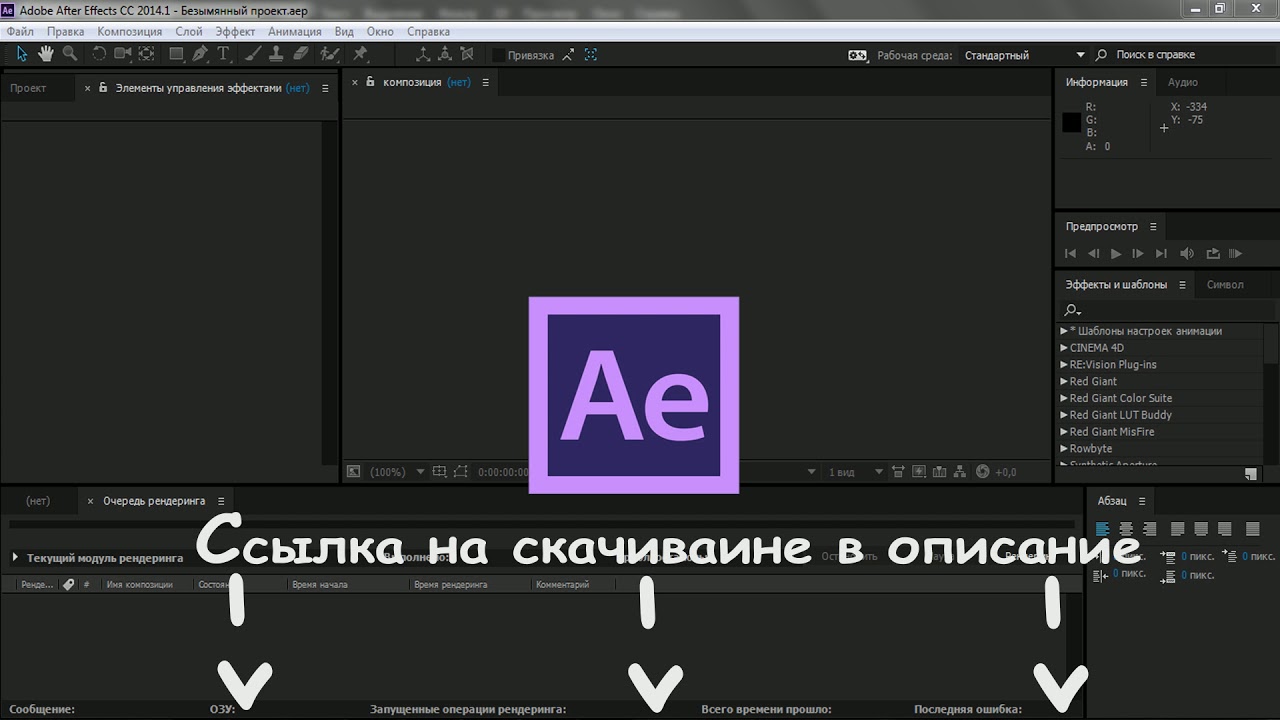Go to first frame in Предпросмотр

pyautogui.click(x=1071, y=254)
